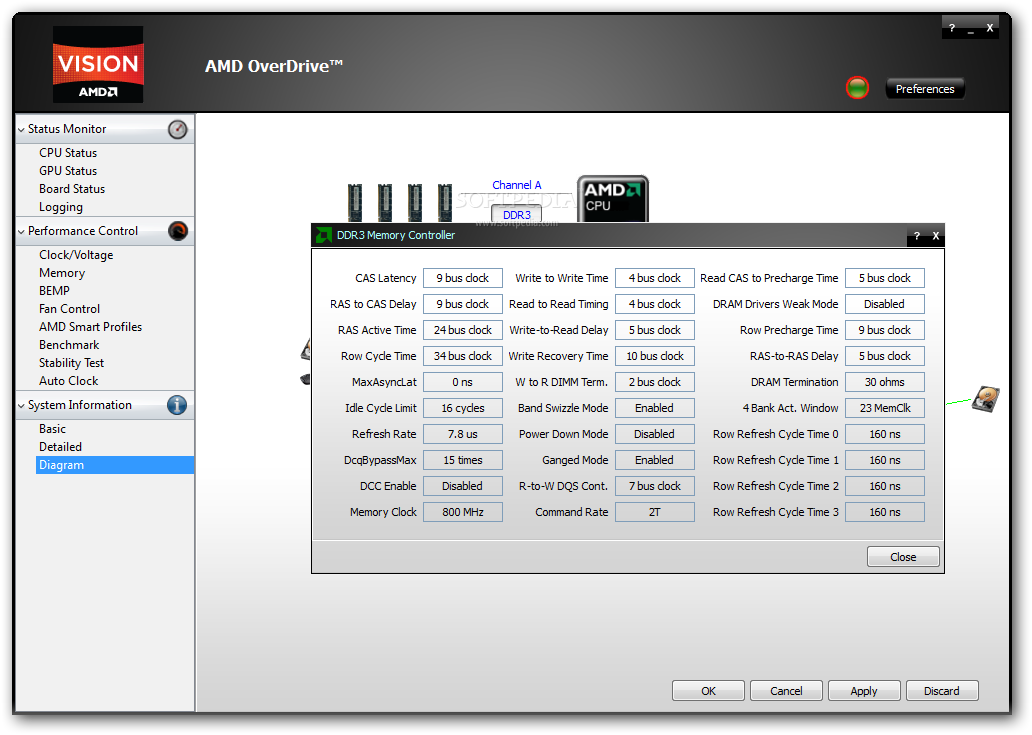
Task: Click the RAS Active Time value field
Action: pos(463,330)
